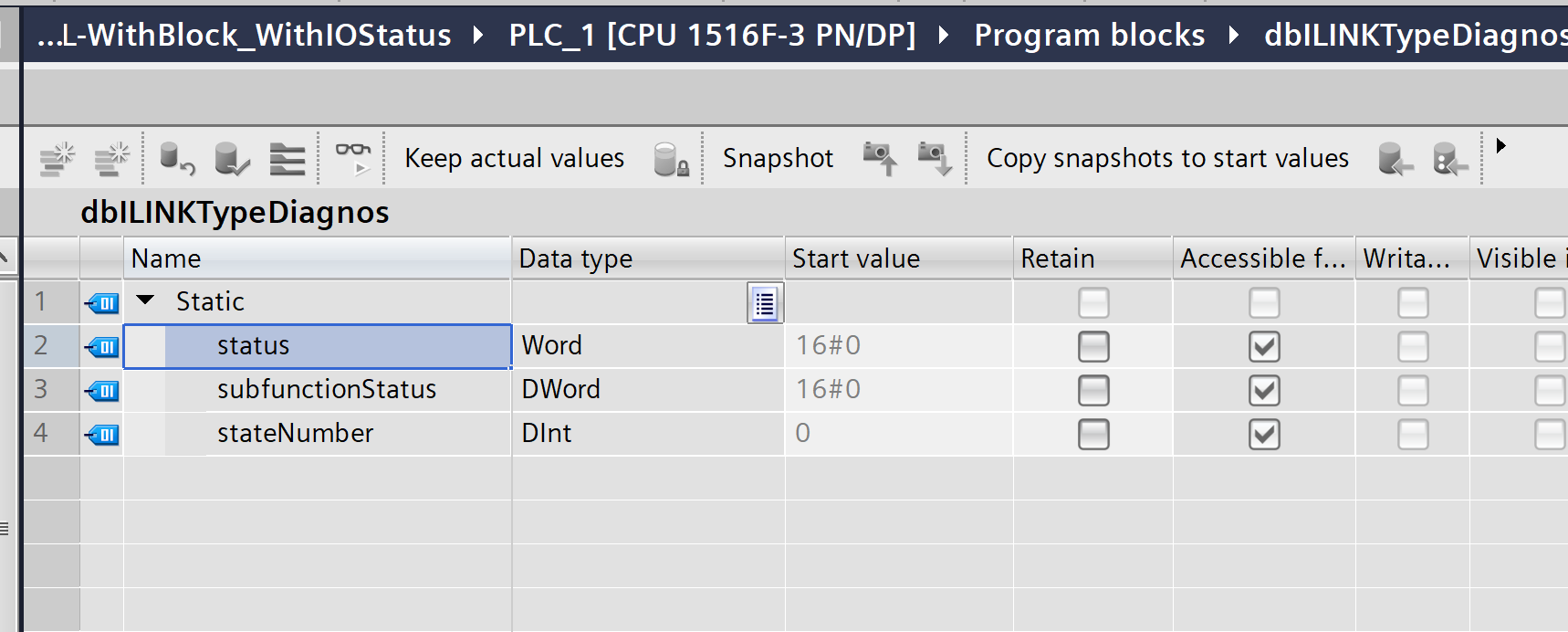Viewport: 1568px width, 632px height.
Task: Uncheck Accessible checkbox for subfunctionStatus
Action: [1264, 390]
